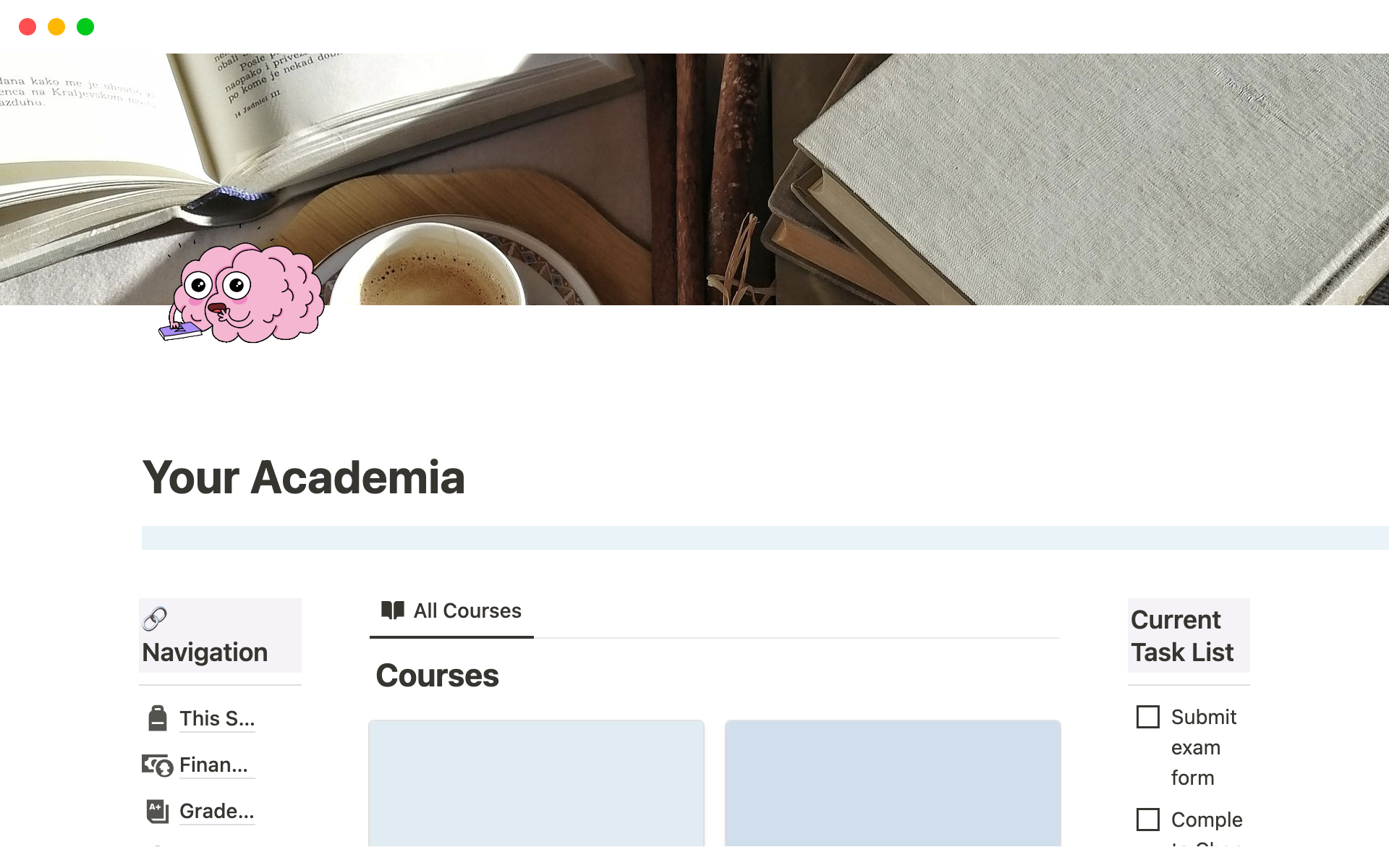Open the Finan... navigation link

coord(214,765)
